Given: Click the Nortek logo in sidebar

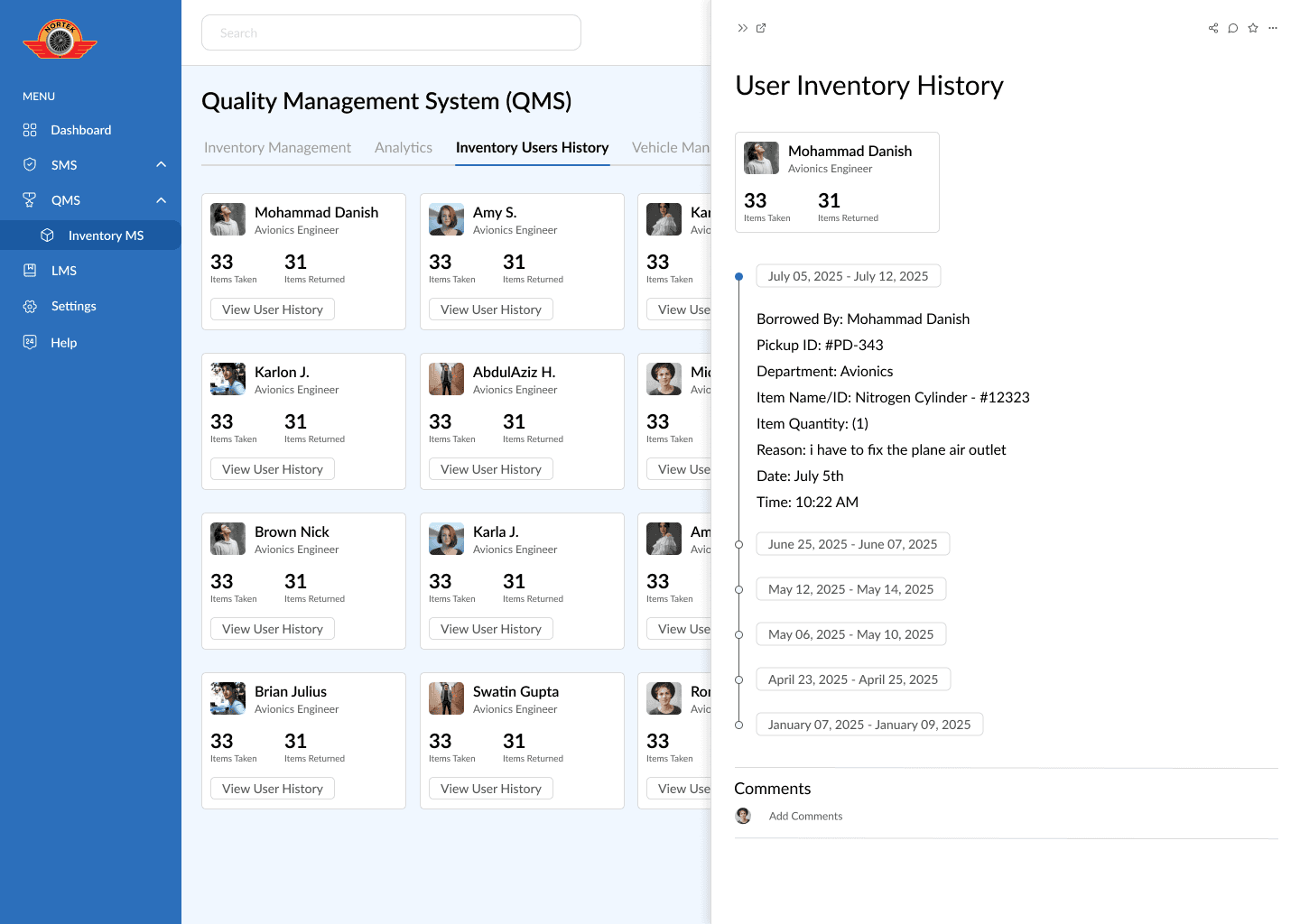Looking at the screenshot, I should point(60,40).
